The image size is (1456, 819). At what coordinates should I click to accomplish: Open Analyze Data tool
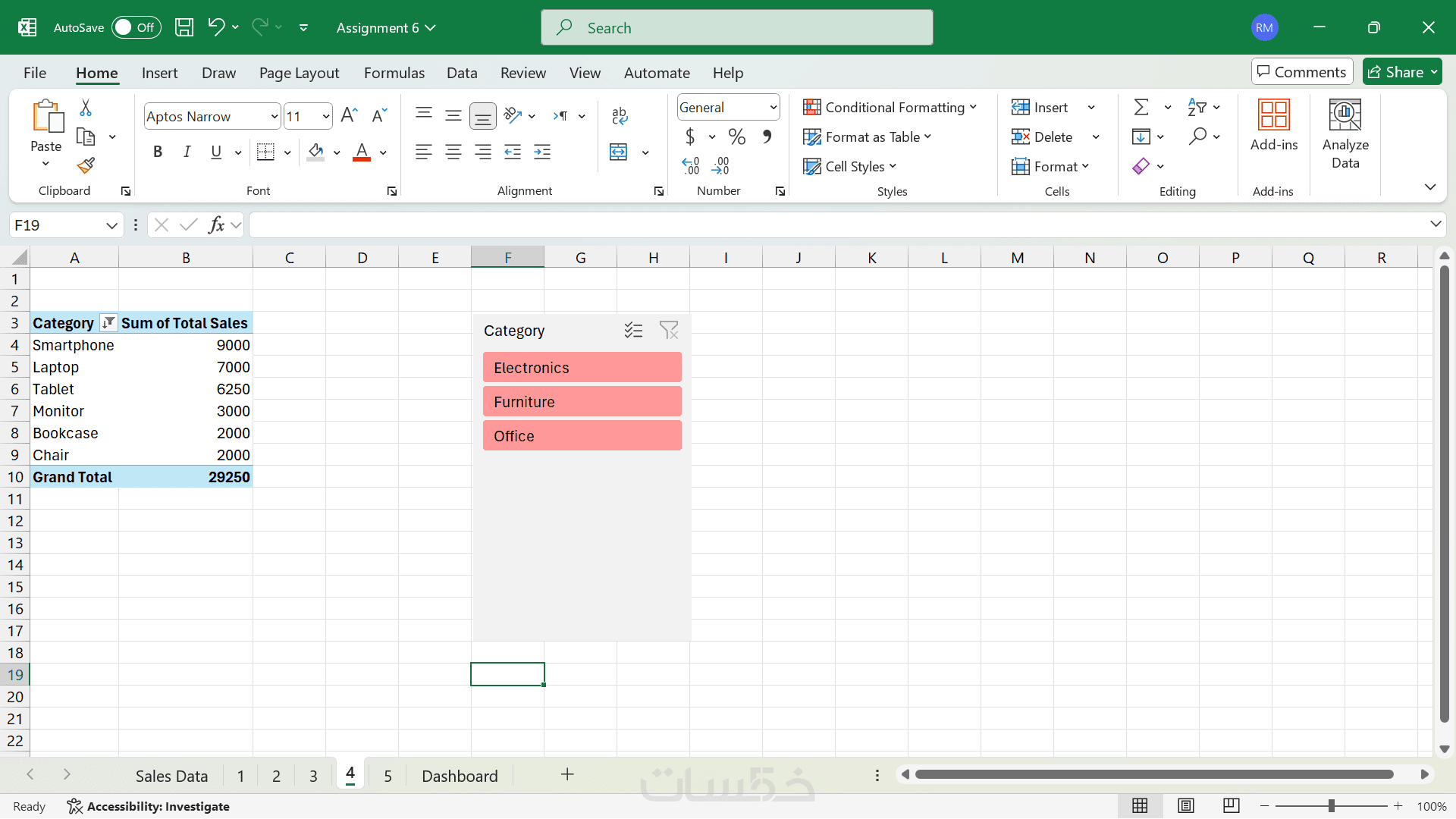point(1345,133)
